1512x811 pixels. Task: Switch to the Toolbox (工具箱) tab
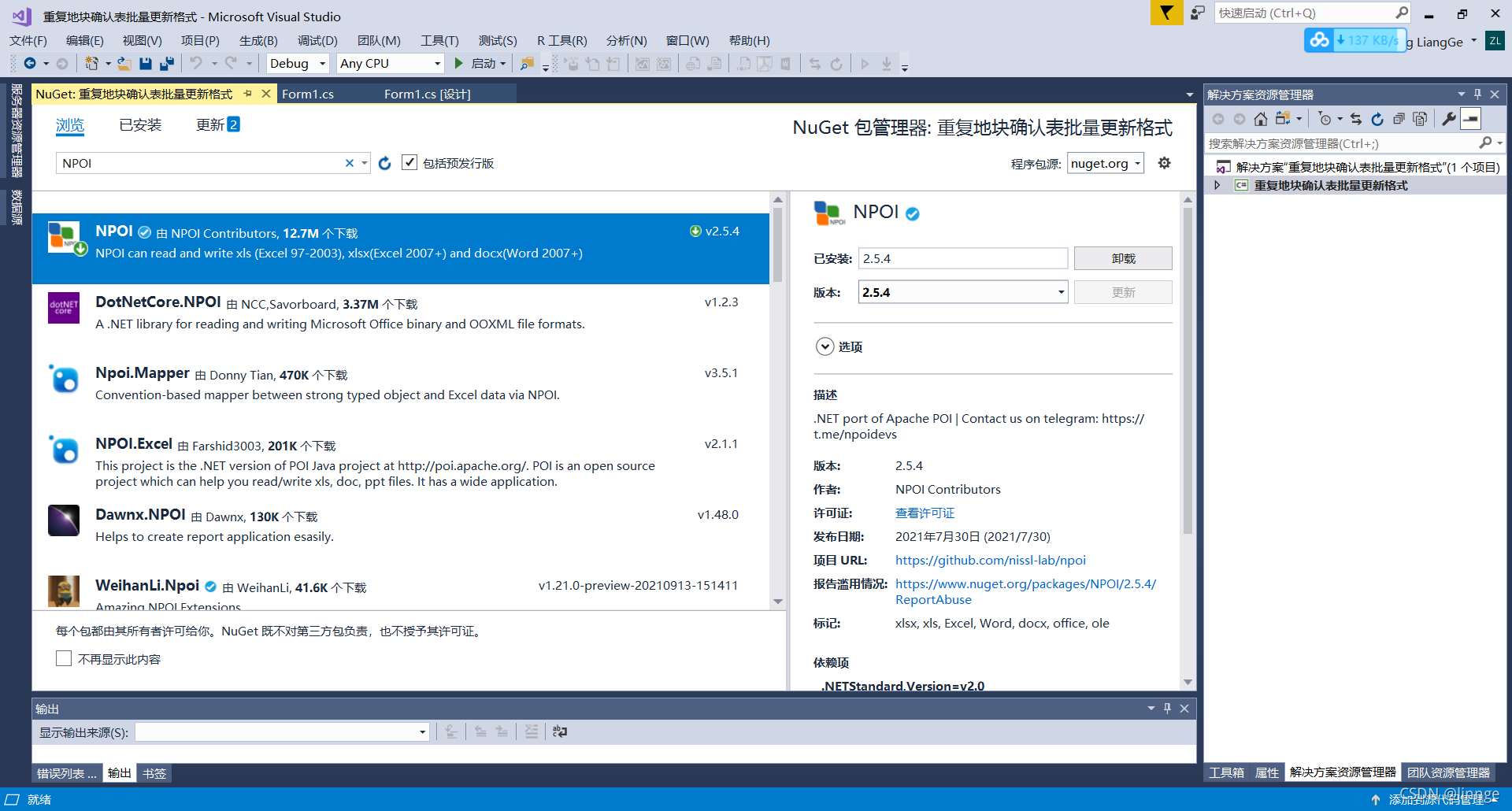tap(1227, 772)
